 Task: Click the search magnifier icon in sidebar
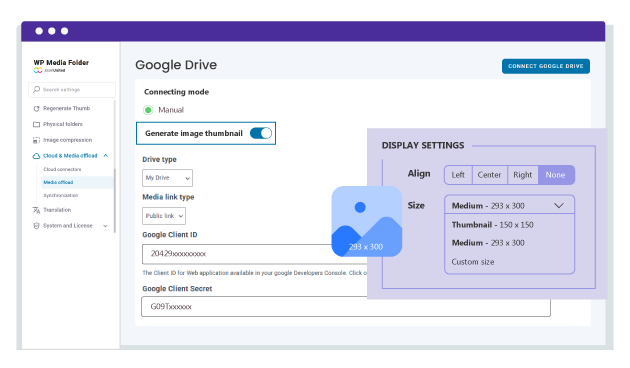(37, 89)
